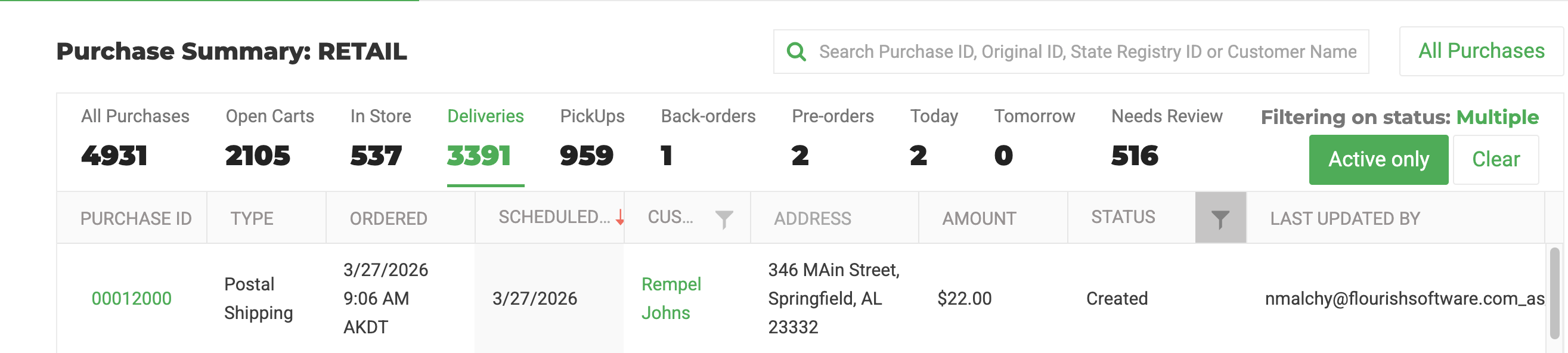Enable the Active only filter

click(x=1377, y=159)
